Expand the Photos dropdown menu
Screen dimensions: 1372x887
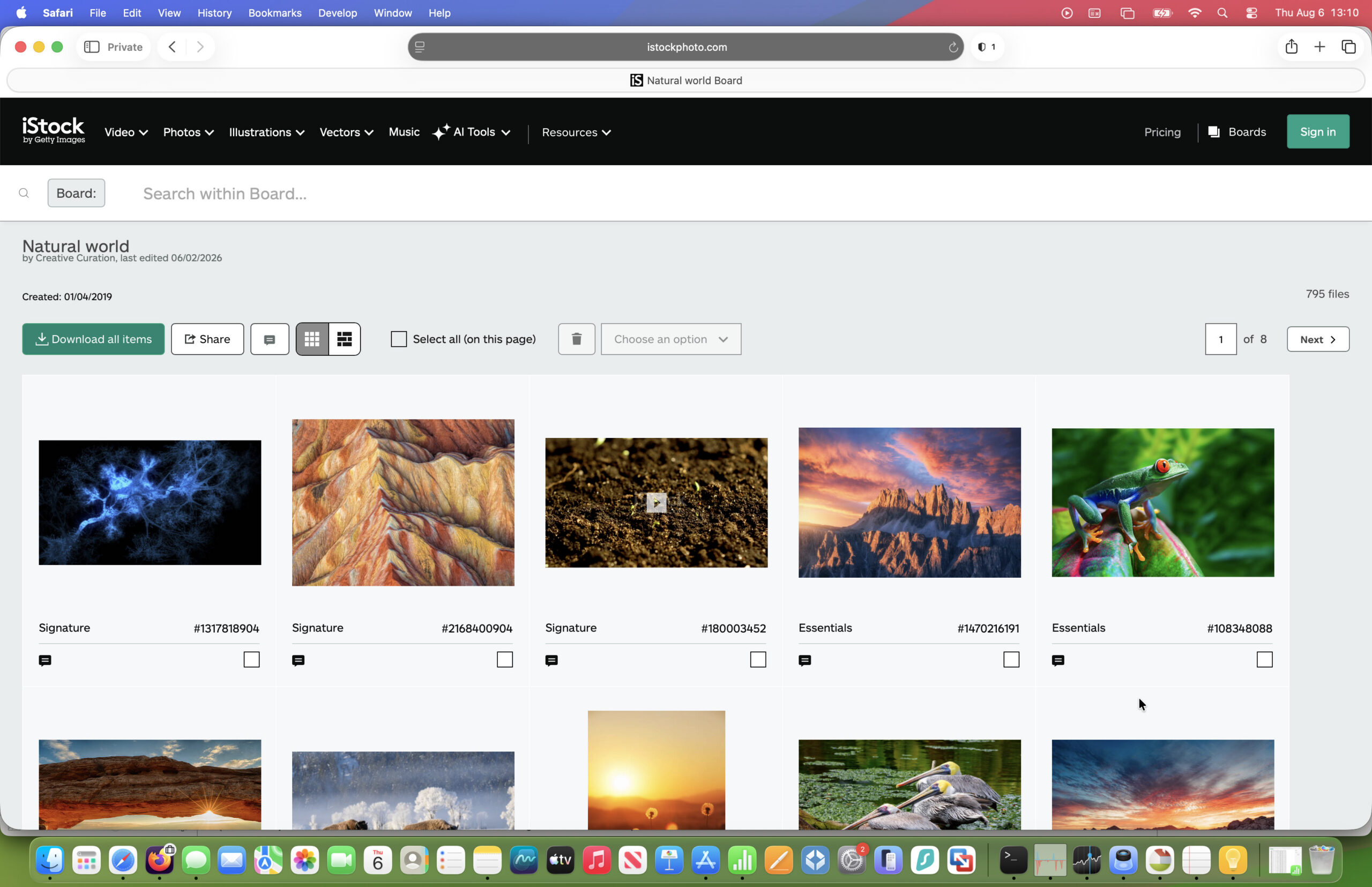click(188, 132)
